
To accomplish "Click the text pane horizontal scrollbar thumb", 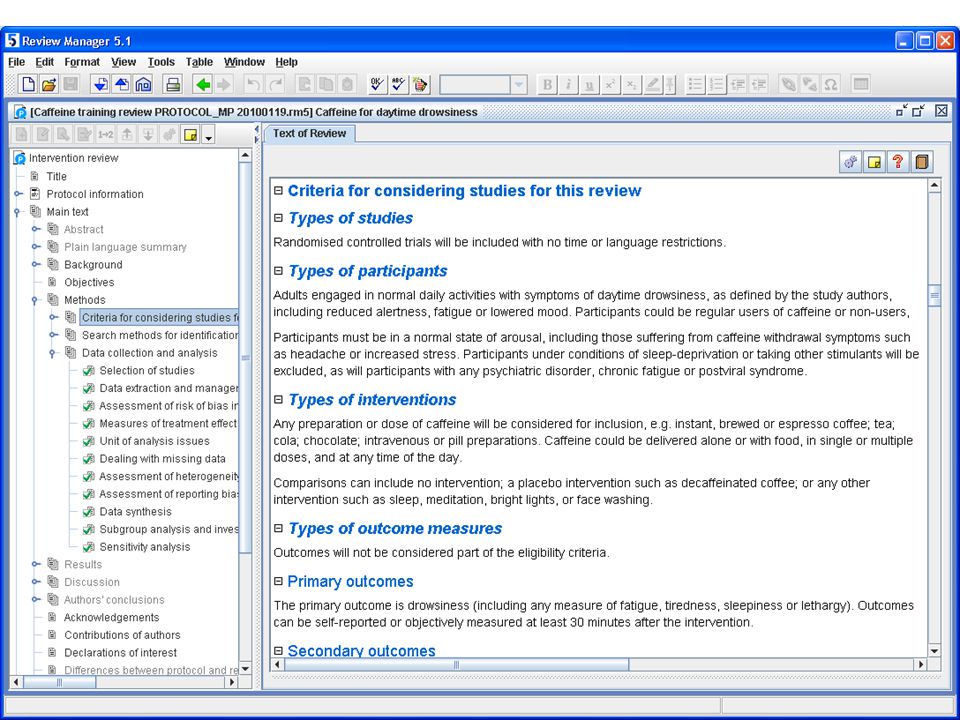I will click(456, 664).
